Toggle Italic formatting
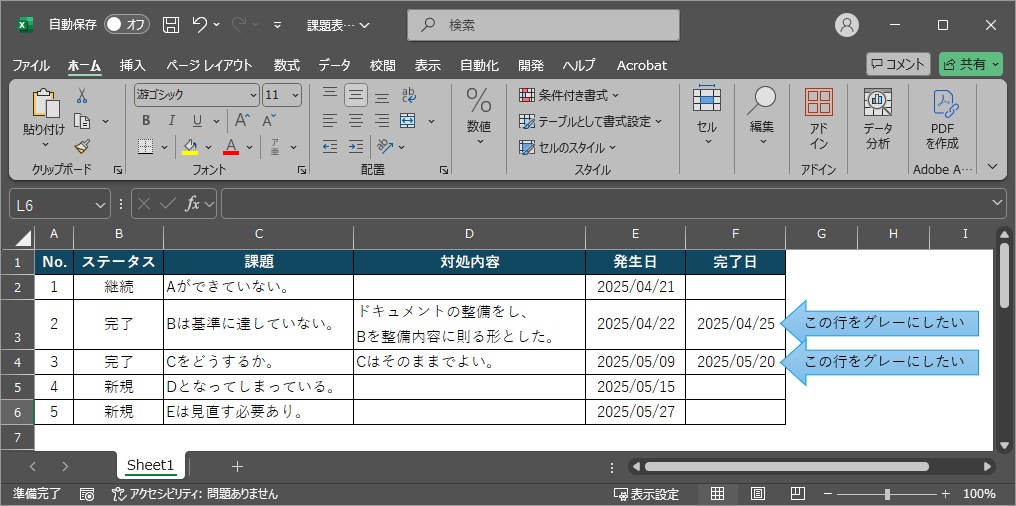Screen dimensions: 1016x506 [x=171, y=121]
